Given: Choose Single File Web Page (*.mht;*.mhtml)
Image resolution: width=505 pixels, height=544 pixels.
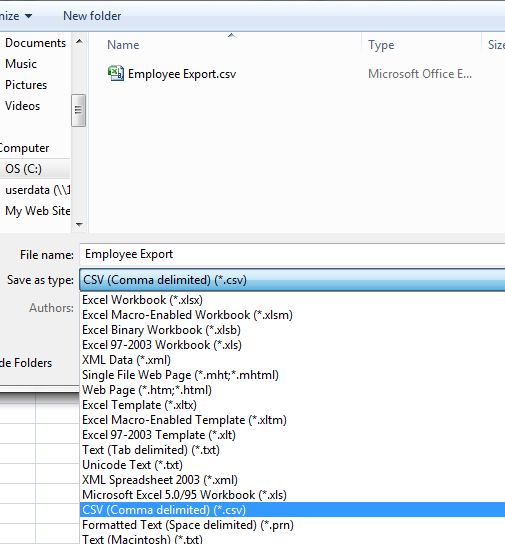Looking at the screenshot, I should point(292,375).
